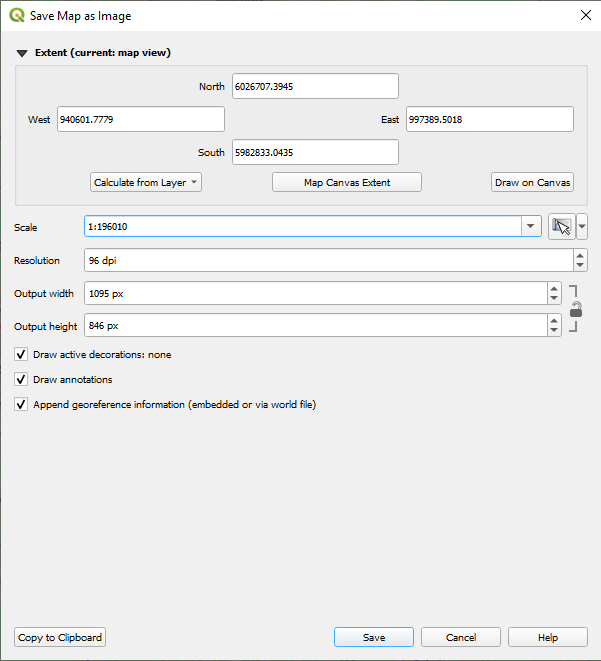Image resolution: width=601 pixels, height=661 pixels.
Task: Collapse the Extent section triangle
Action: [21, 53]
